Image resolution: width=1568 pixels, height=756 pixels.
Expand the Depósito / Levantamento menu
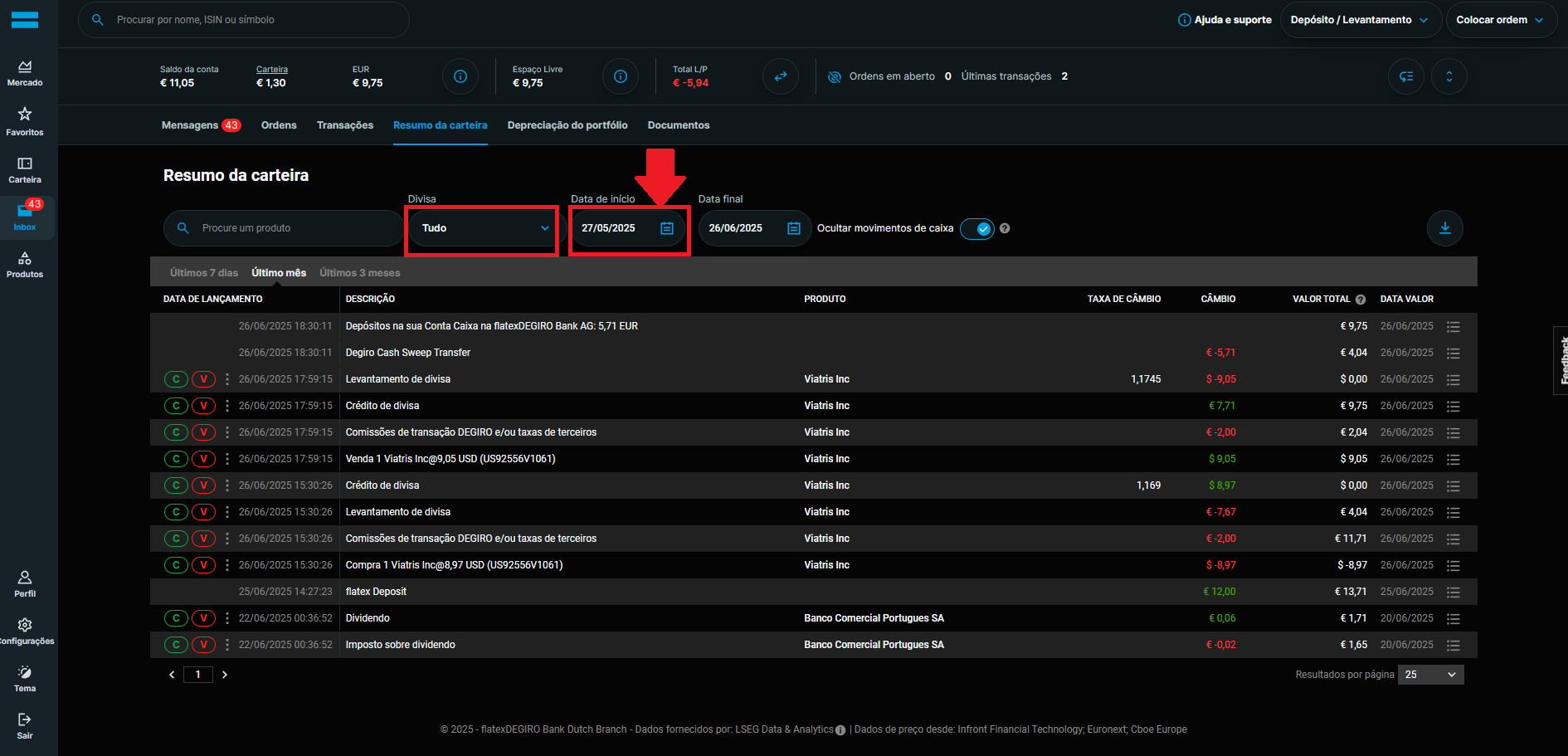1360,20
